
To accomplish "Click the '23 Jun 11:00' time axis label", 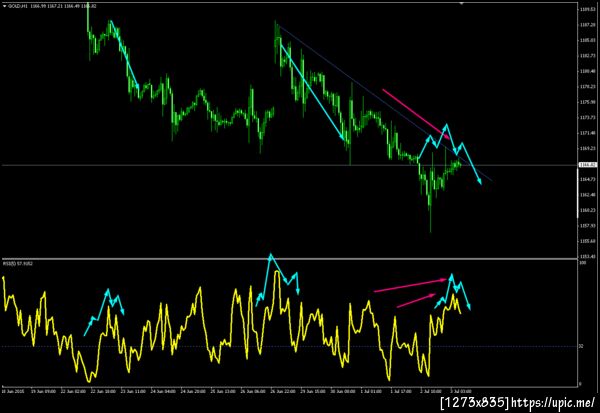I will click(133, 392).
